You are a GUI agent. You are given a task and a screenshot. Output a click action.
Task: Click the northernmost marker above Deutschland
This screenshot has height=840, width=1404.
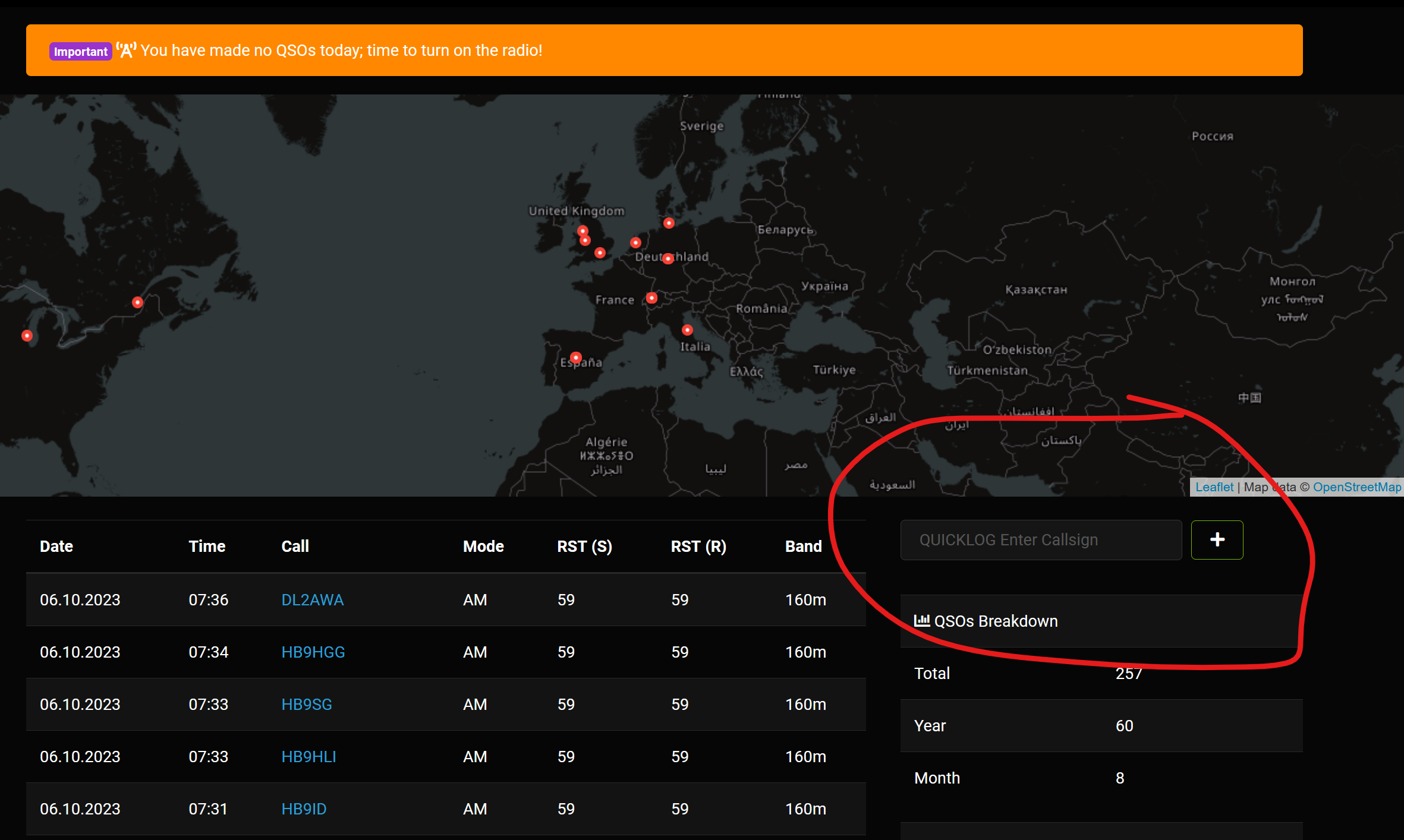pyautogui.click(x=669, y=223)
